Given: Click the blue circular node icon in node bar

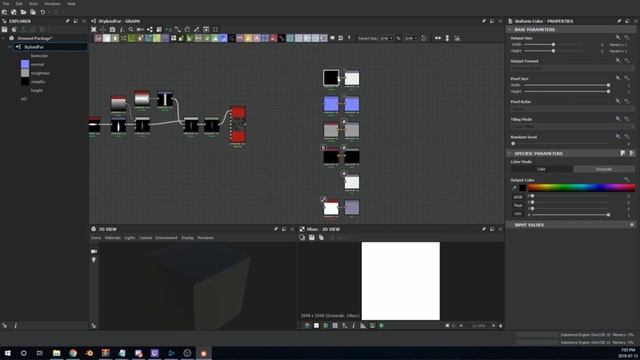Looking at the screenshot, I should (x=223, y=38).
